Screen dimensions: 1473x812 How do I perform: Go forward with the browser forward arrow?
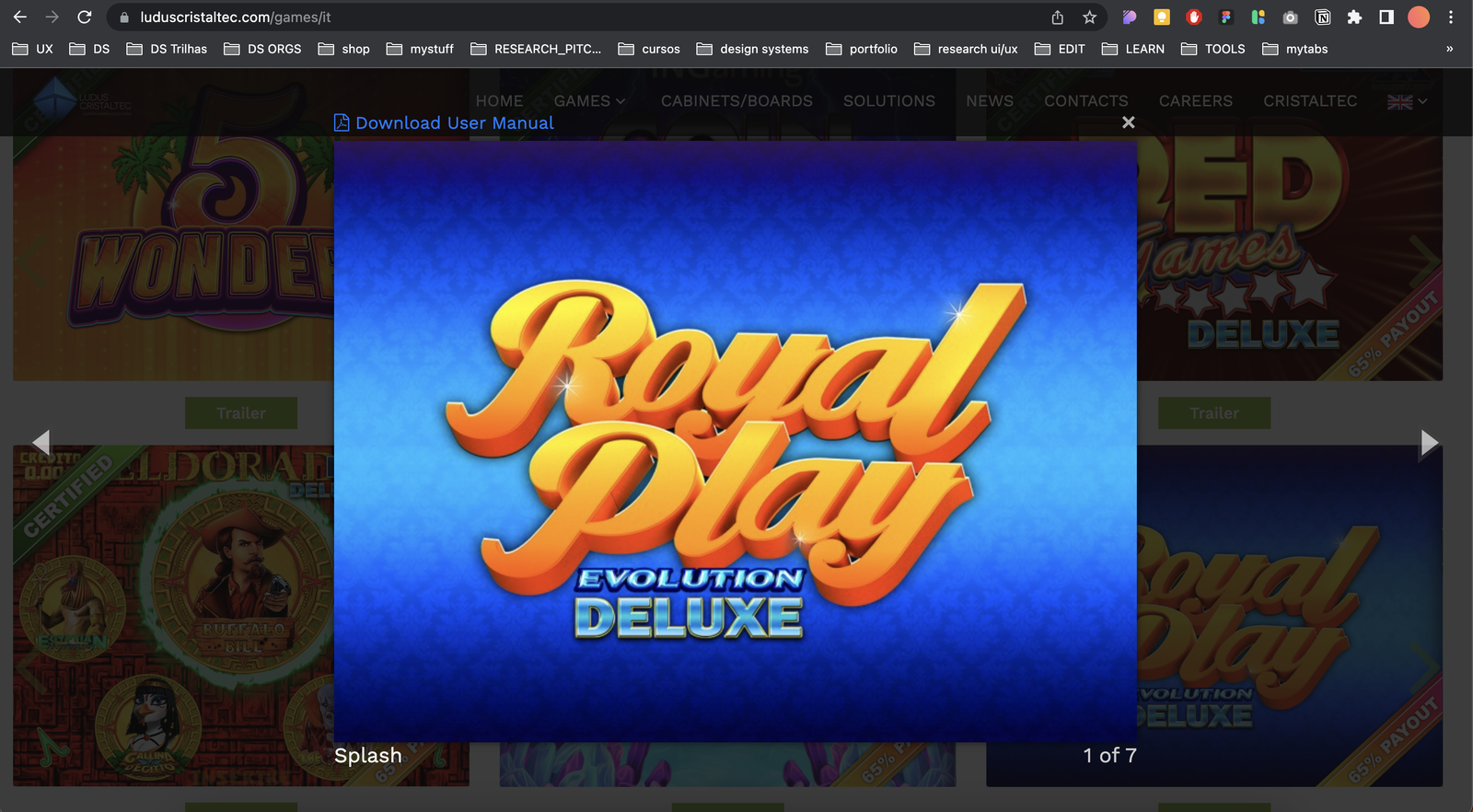52,17
